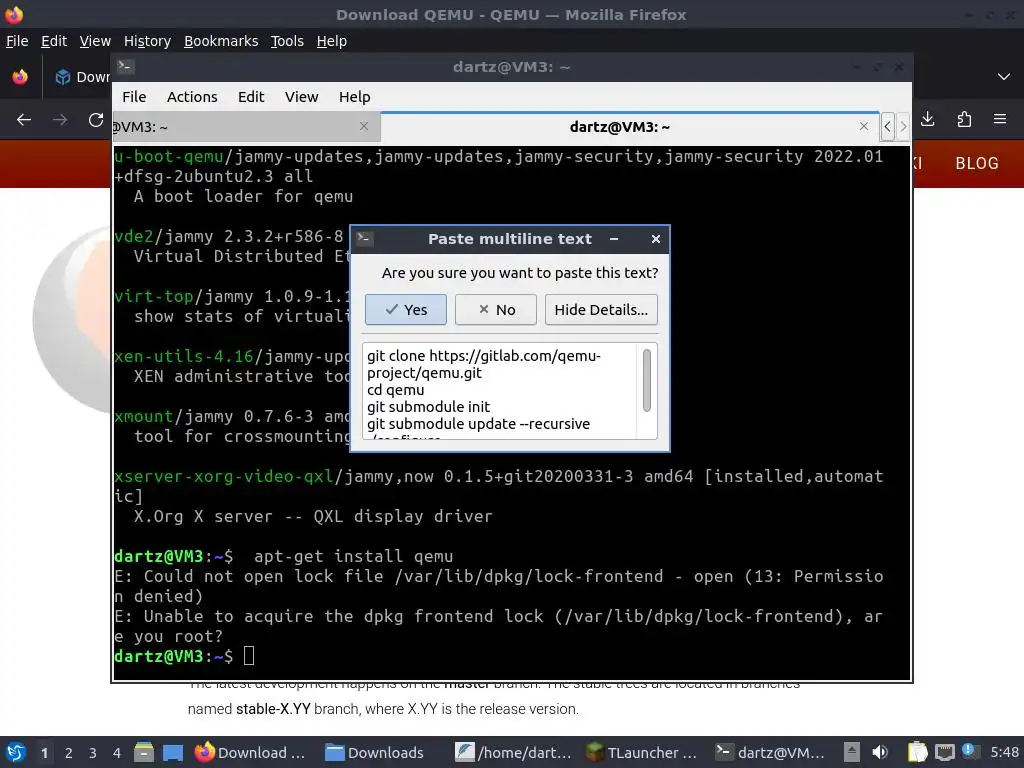Viewport: 1024px width, 768px height.
Task: Select the Download QEMU browser tab
Action: click(x=83, y=77)
